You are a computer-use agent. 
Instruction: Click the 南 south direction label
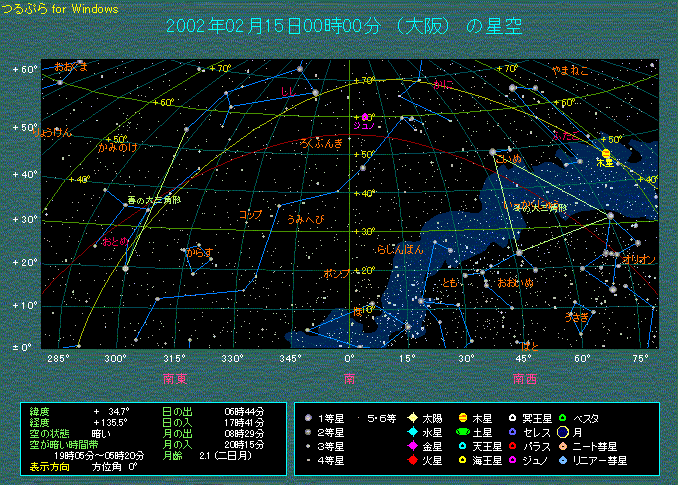coord(349,378)
